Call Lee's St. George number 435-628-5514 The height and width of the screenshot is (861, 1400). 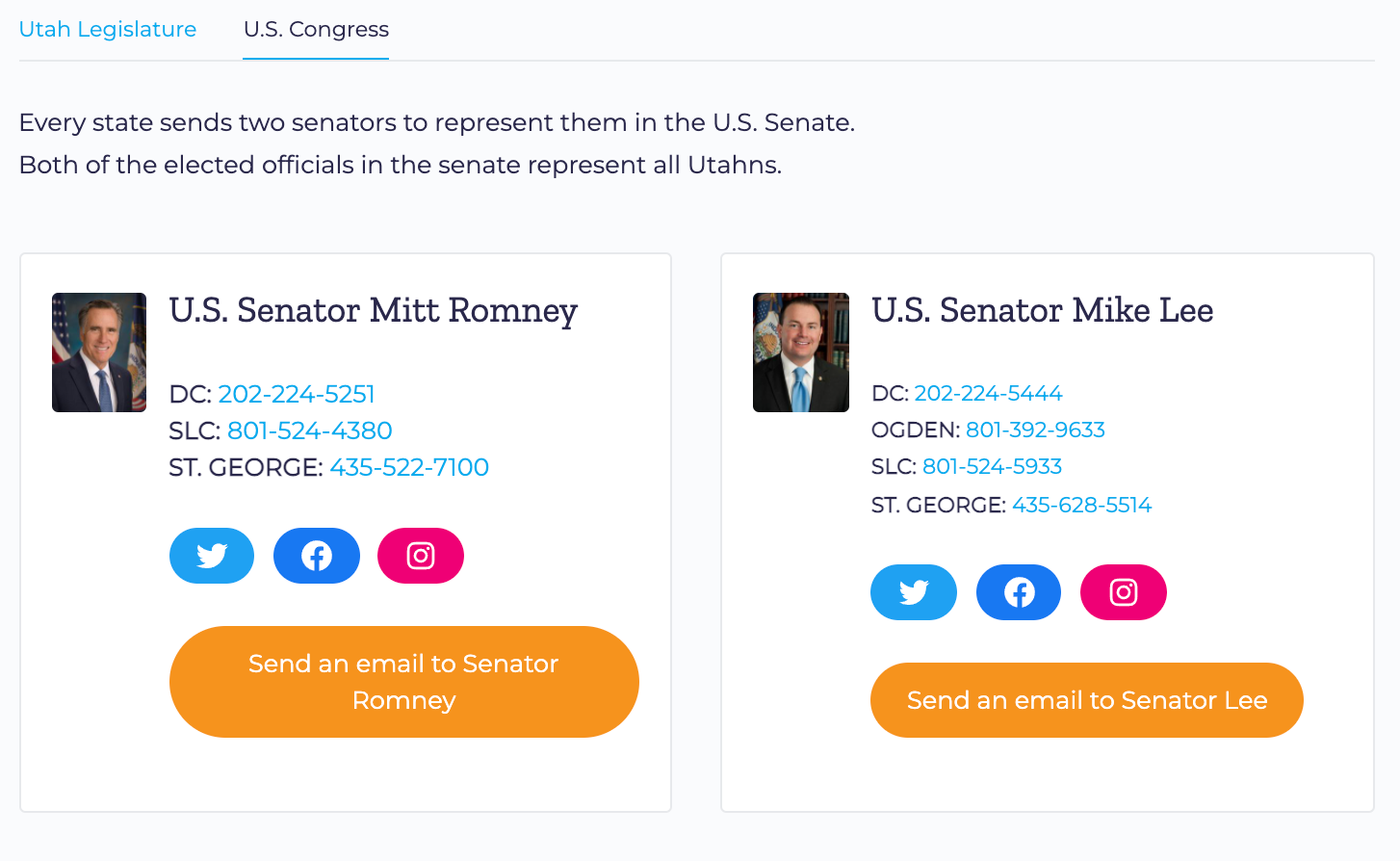(1081, 505)
